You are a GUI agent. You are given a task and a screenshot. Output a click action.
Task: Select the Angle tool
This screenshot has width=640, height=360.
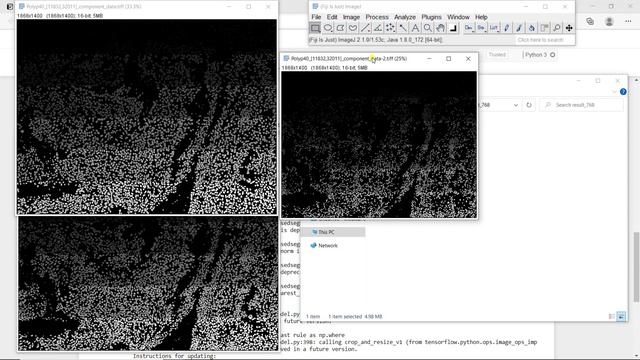pos(378,28)
